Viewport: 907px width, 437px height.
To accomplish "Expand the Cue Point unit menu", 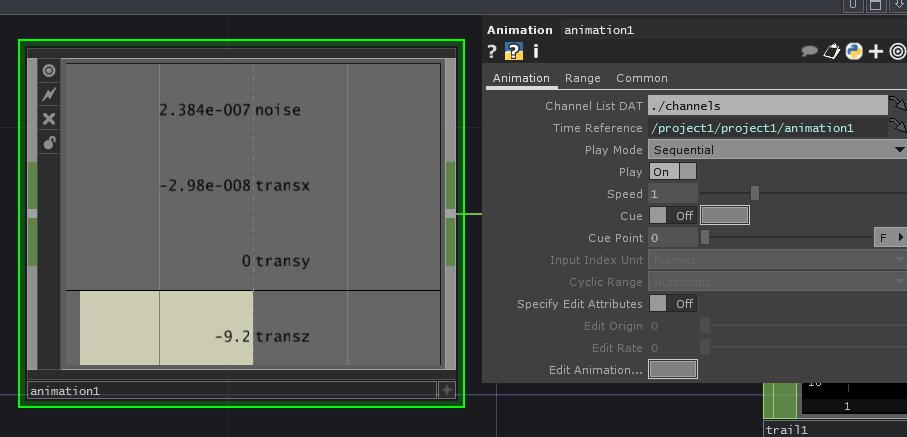I will point(890,237).
